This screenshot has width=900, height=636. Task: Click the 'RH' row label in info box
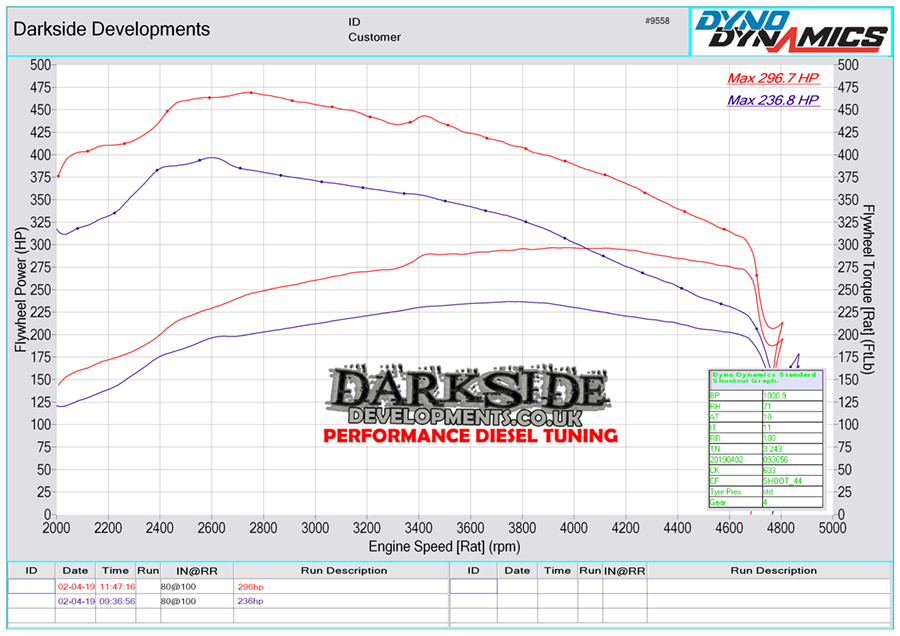[x=715, y=406]
